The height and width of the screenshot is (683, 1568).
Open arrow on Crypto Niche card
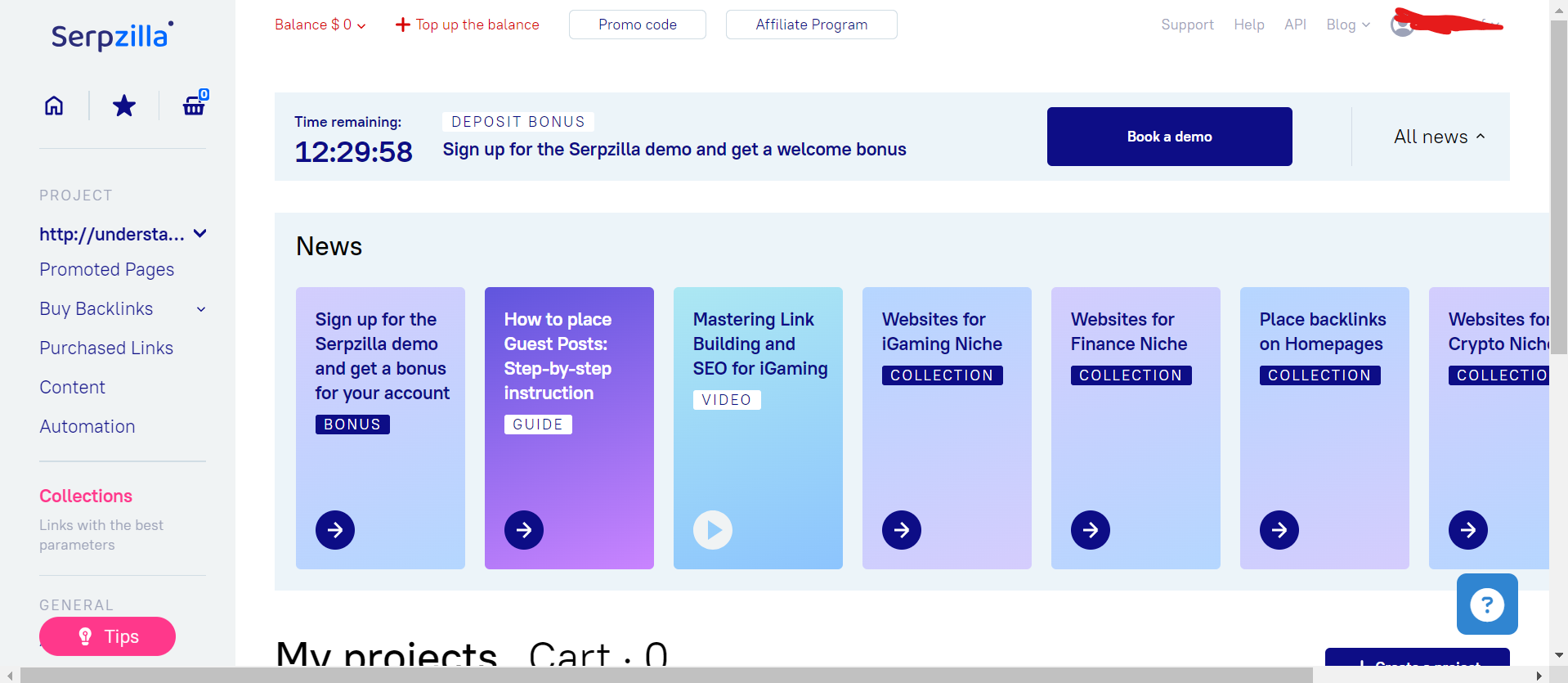1468,530
